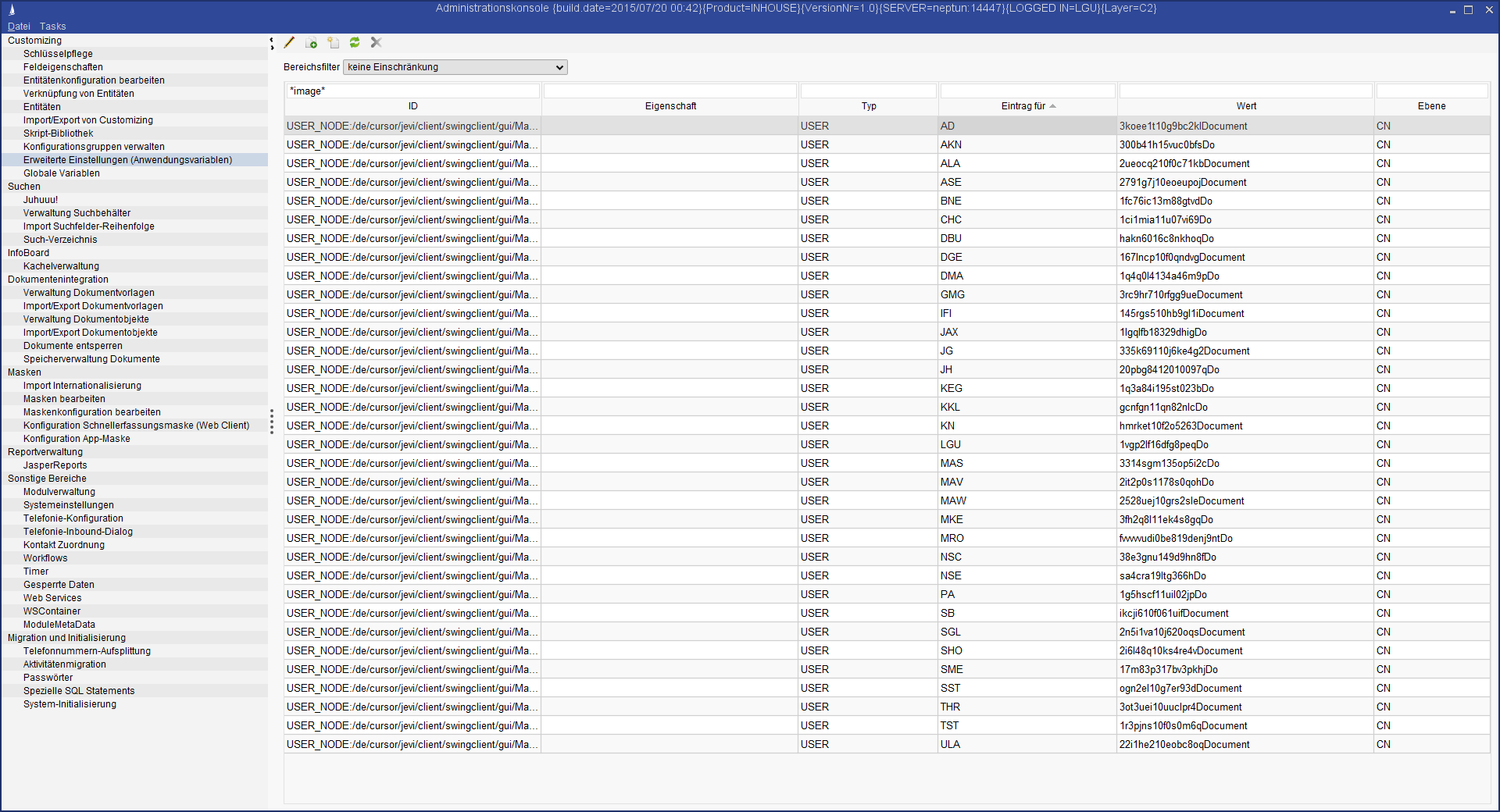This screenshot has width=1500, height=812.
Task: Open the Datei menu
Action: (19, 27)
